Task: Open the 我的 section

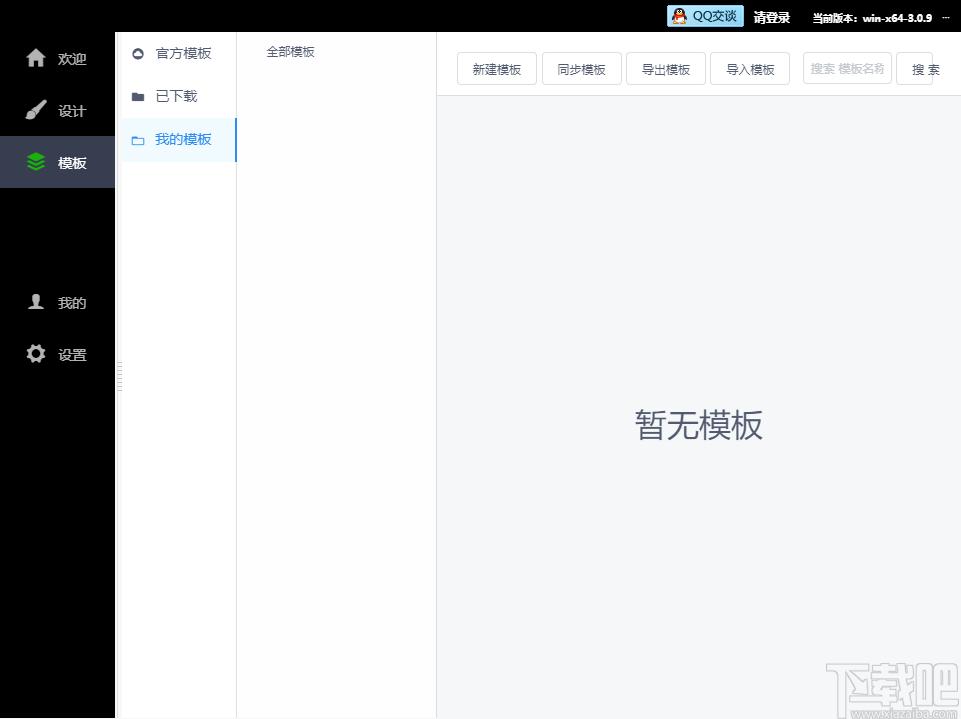Action: point(57,302)
